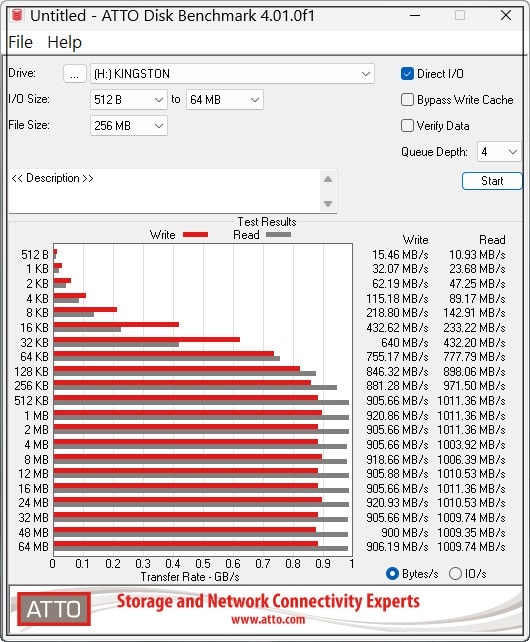The height and width of the screenshot is (642, 530).
Task: Minimize the ATTO Disk Benchmark window
Action: tap(415, 16)
